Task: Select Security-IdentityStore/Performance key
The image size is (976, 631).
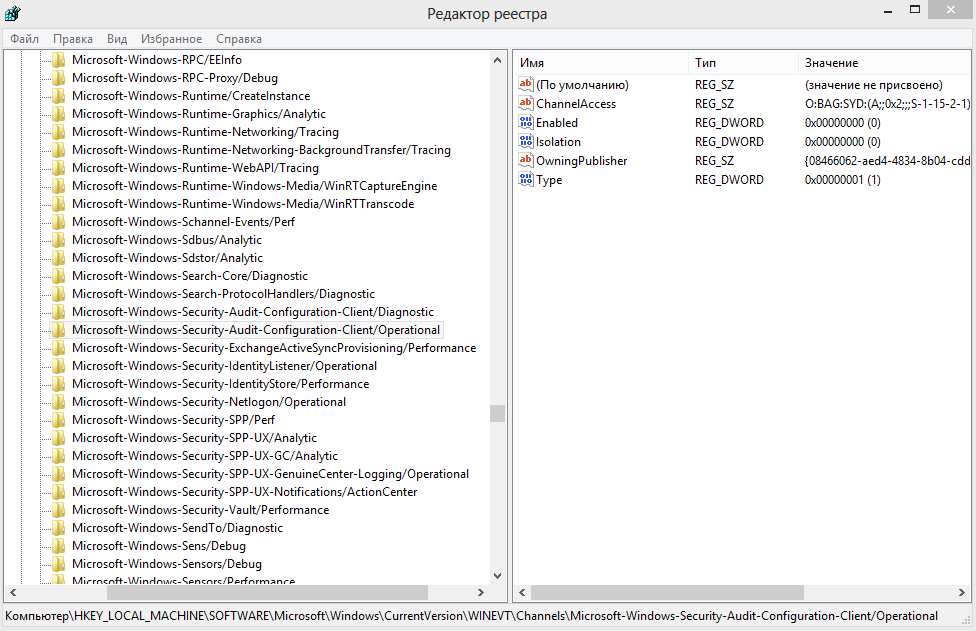Action: point(221,384)
